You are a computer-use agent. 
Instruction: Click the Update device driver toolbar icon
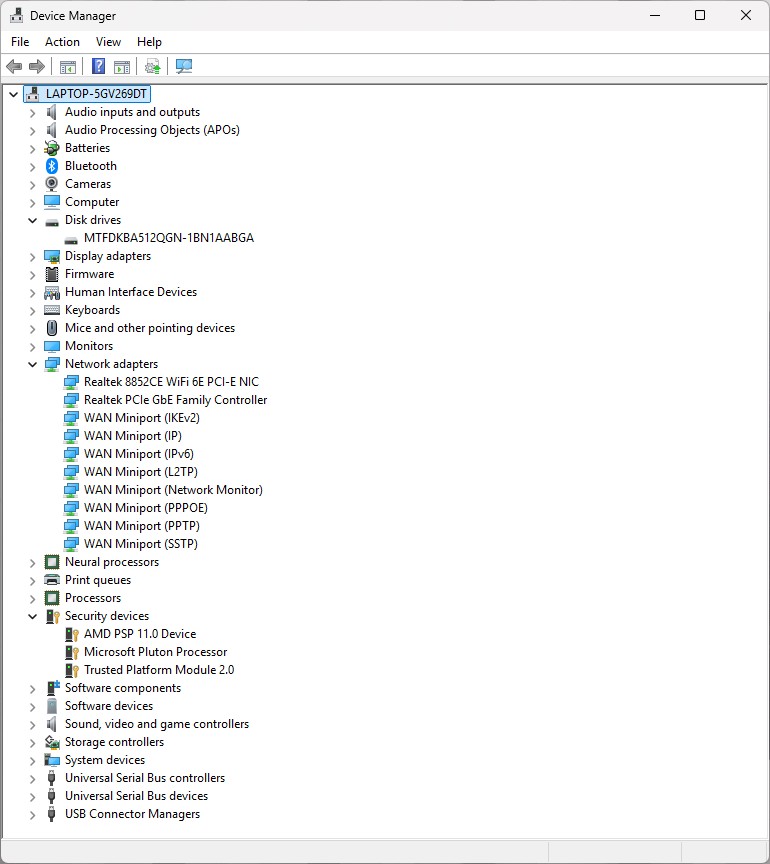153,67
